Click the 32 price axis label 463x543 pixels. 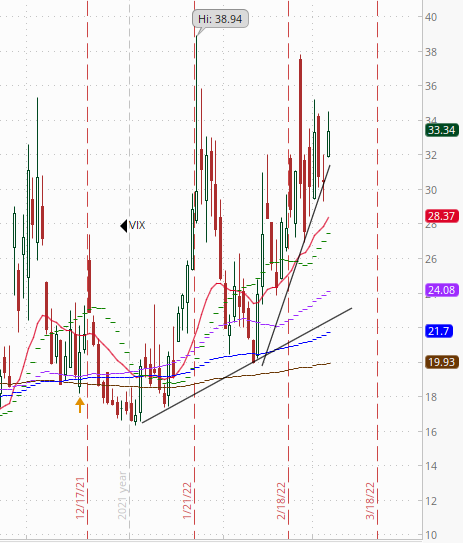tap(431, 155)
